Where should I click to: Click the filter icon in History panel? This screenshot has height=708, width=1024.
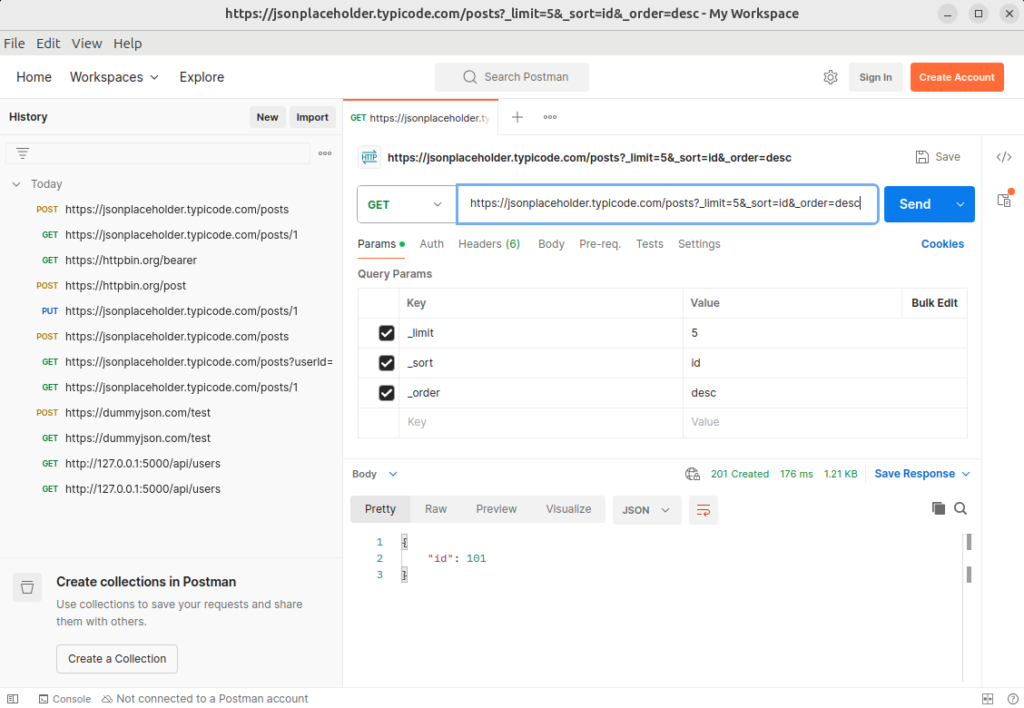(x=23, y=153)
